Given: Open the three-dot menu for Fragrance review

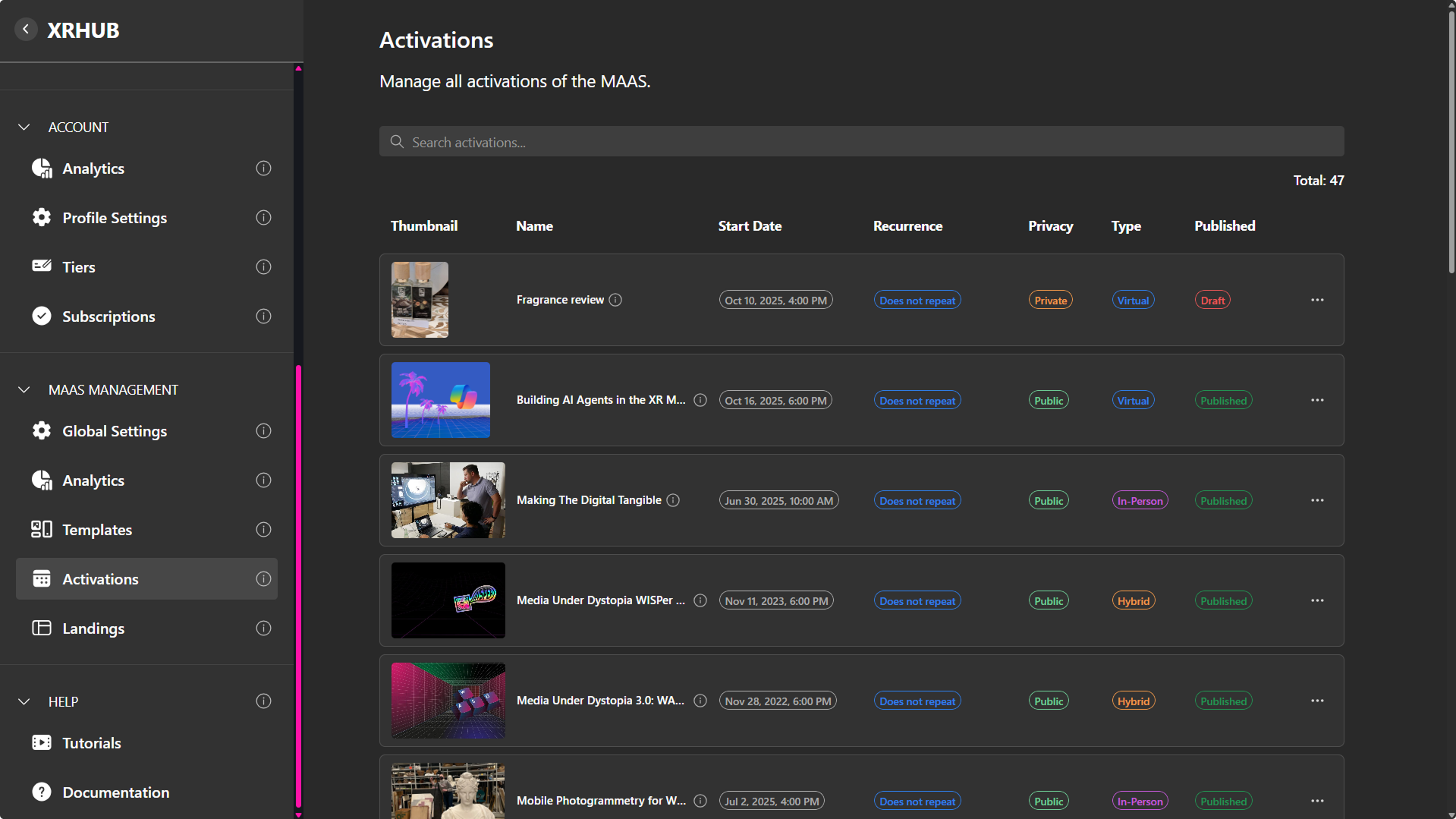Looking at the screenshot, I should (x=1317, y=300).
